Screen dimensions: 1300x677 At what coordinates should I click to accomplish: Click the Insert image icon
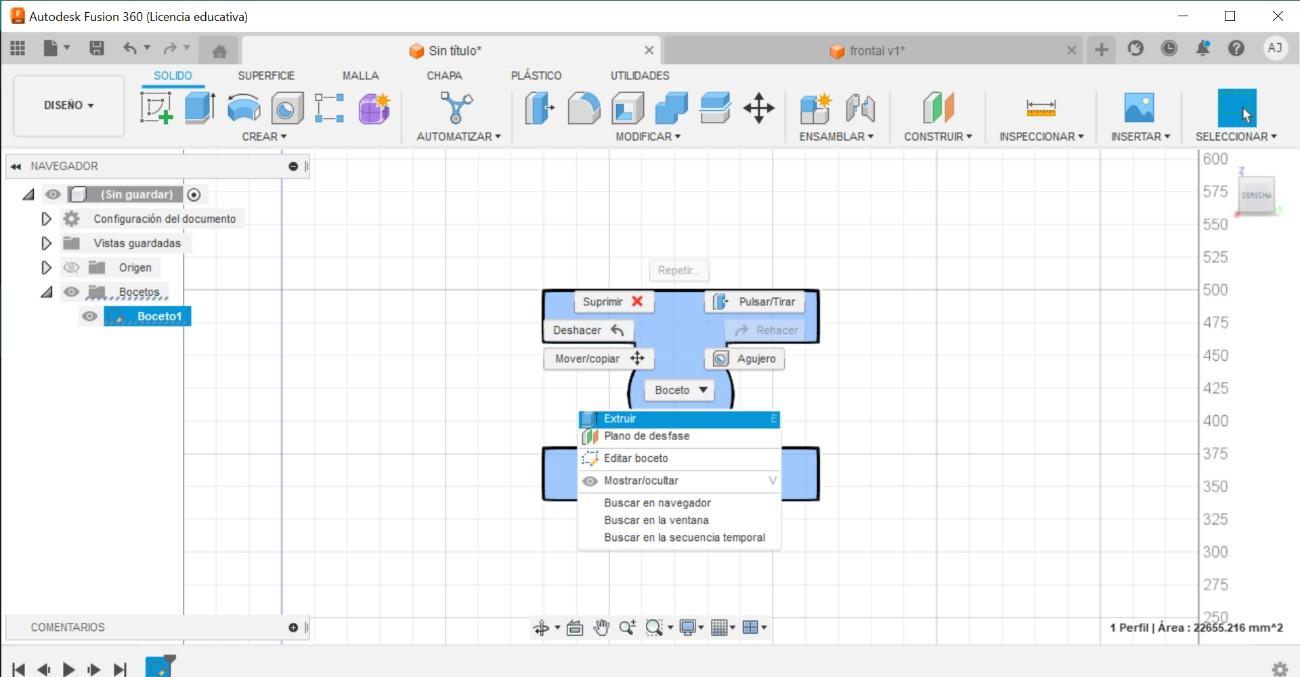[x=1138, y=108]
